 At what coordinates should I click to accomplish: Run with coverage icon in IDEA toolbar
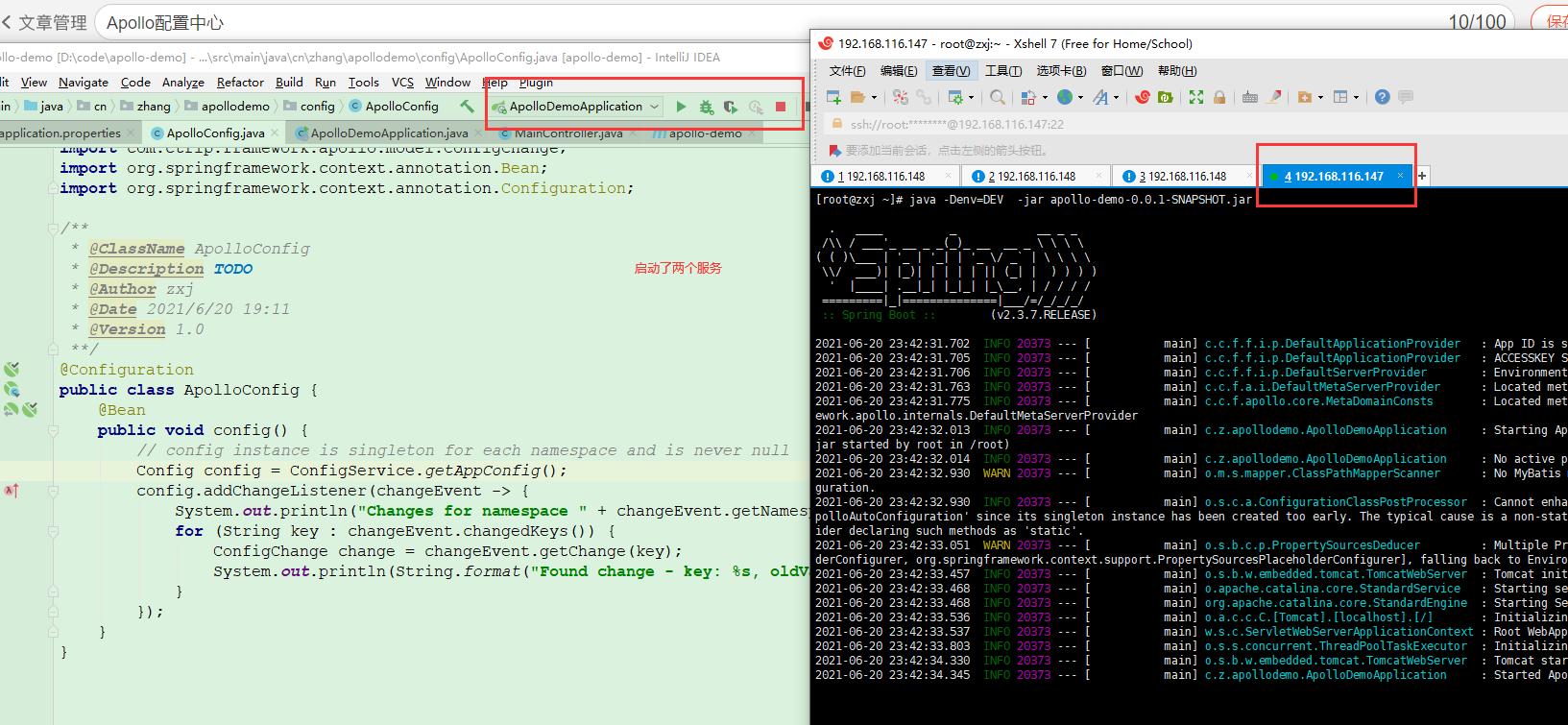point(731,107)
